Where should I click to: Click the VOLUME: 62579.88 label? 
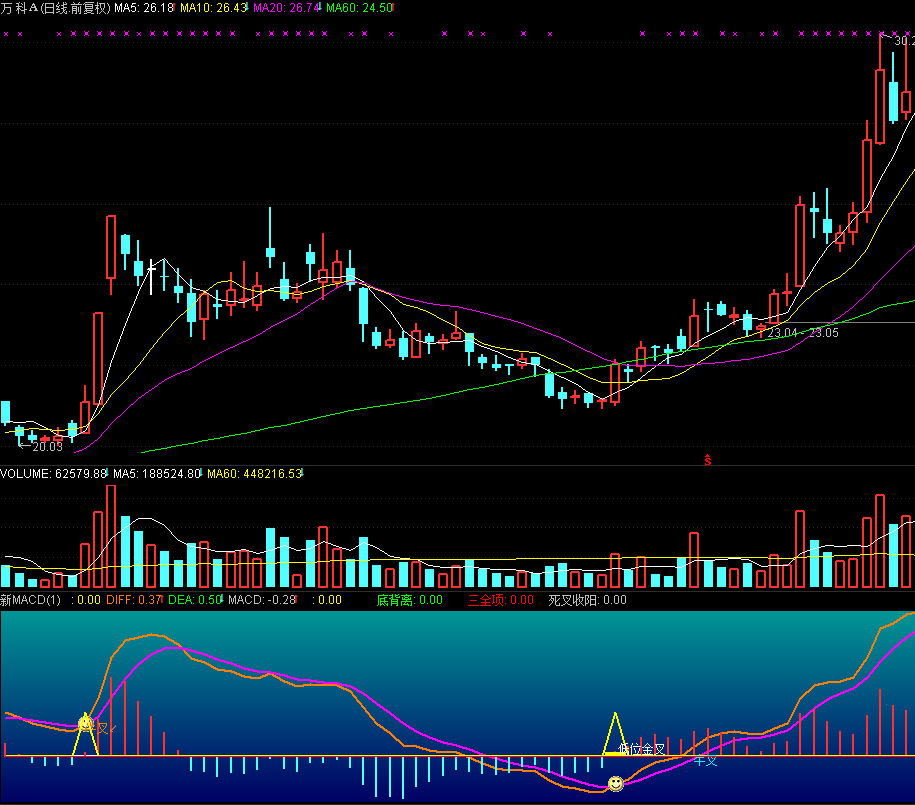(54, 473)
